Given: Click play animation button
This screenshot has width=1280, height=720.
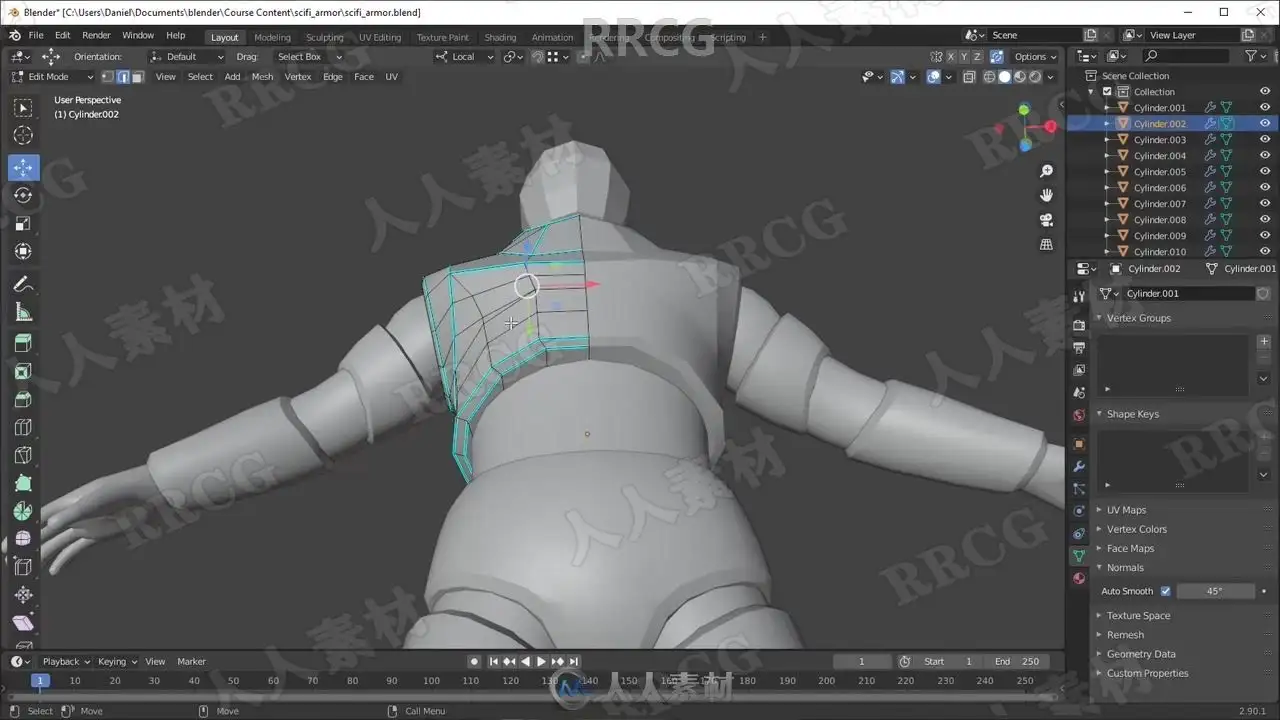Looking at the screenshot, I should (541, 661).
